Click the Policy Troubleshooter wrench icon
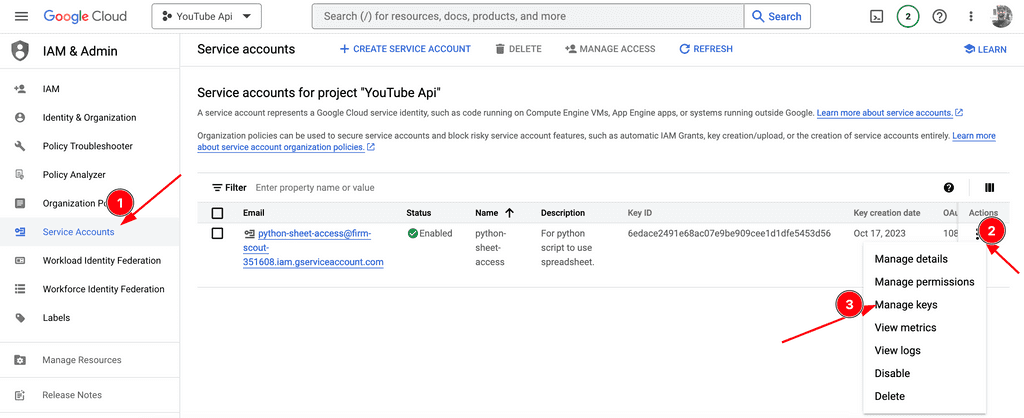1024x418 pixels. click(x=20, y=146)
